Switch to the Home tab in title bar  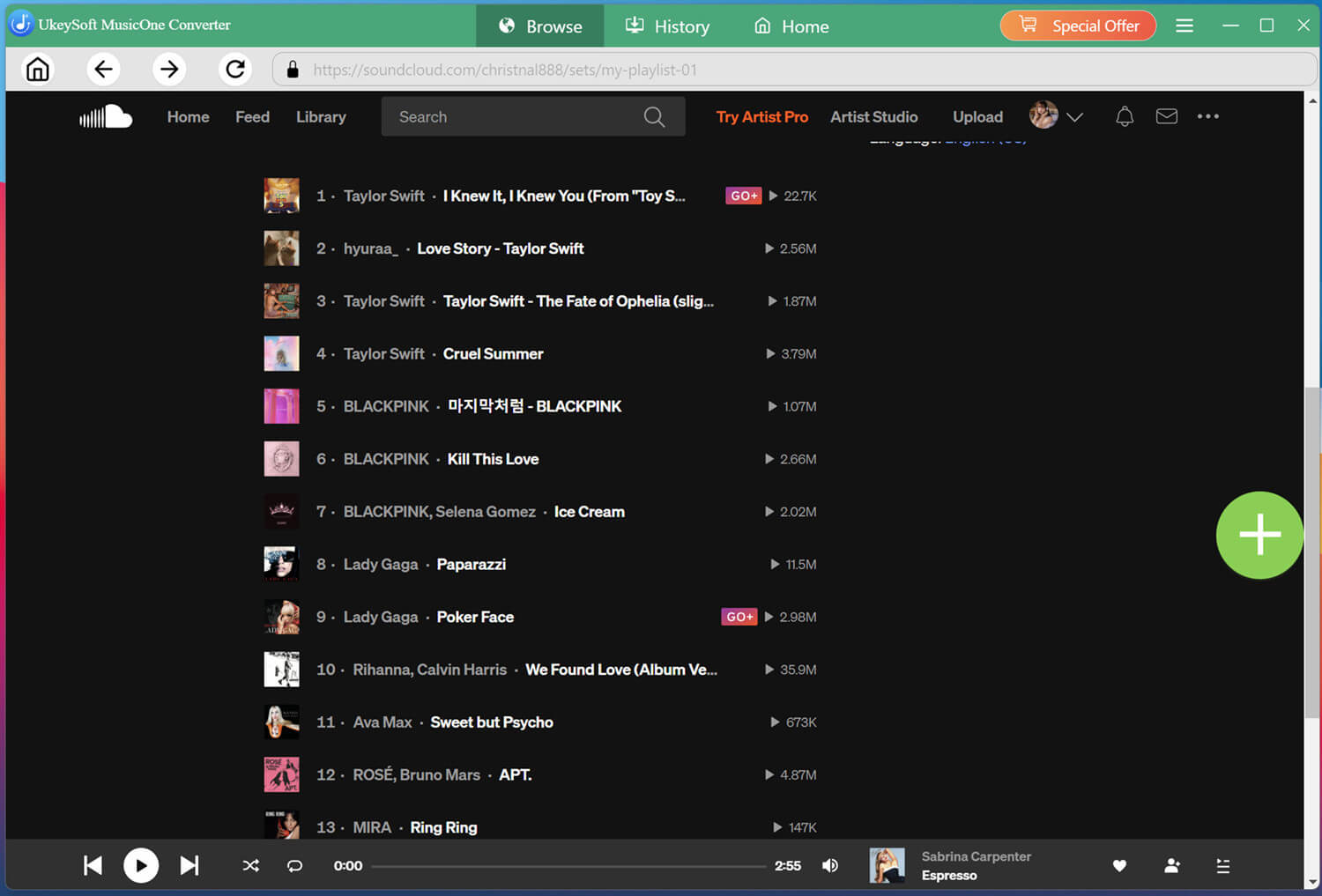791,26
